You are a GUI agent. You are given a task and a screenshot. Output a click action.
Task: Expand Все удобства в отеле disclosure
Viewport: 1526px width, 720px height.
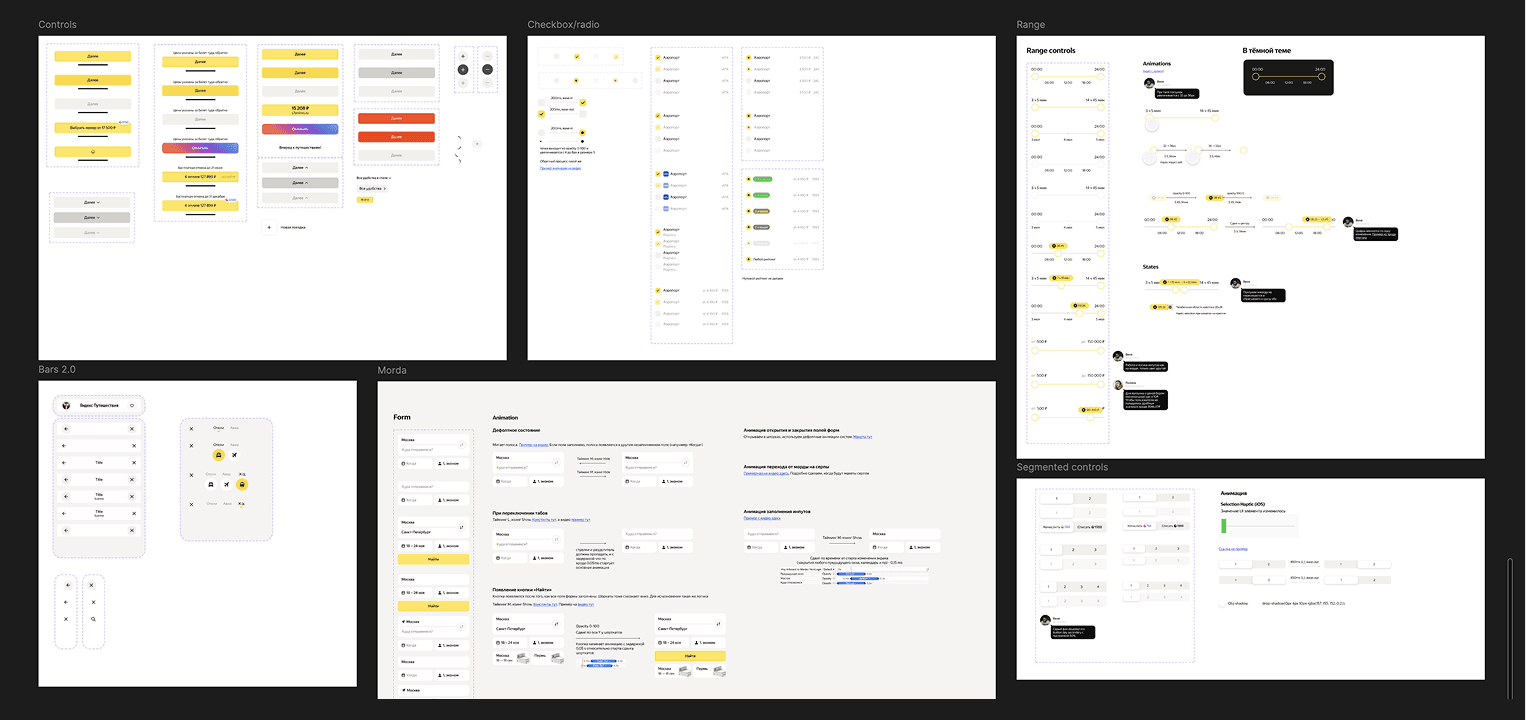click(x=374, y=178)
